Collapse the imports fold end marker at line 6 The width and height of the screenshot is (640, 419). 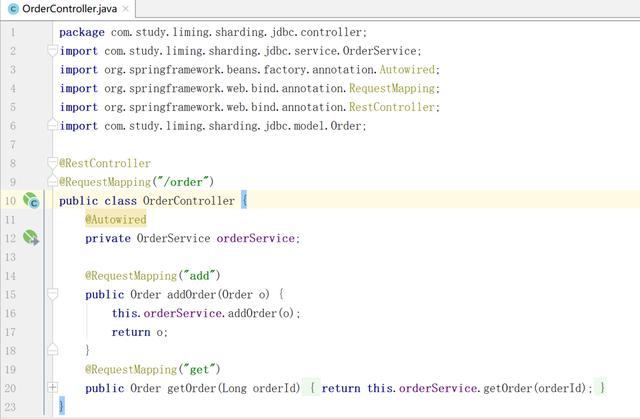click(52, 124)
